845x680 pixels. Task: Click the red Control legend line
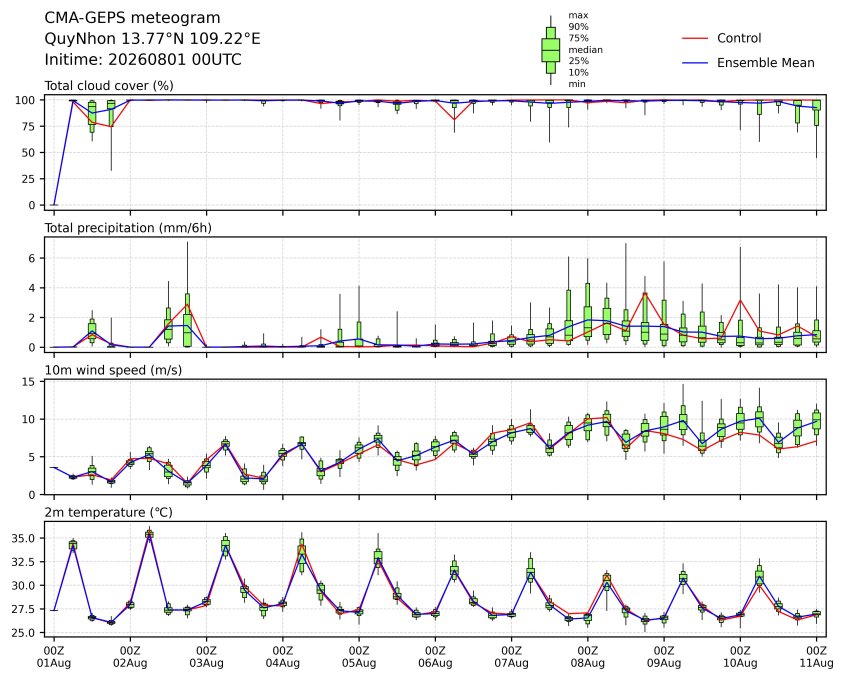point(695,38)
